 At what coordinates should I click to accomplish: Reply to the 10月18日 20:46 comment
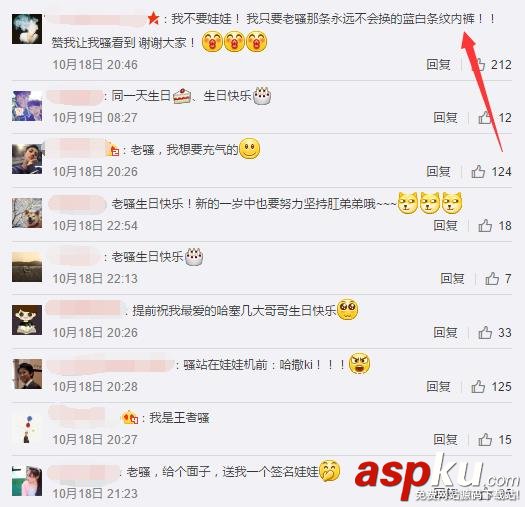click(x=438, y=64)
